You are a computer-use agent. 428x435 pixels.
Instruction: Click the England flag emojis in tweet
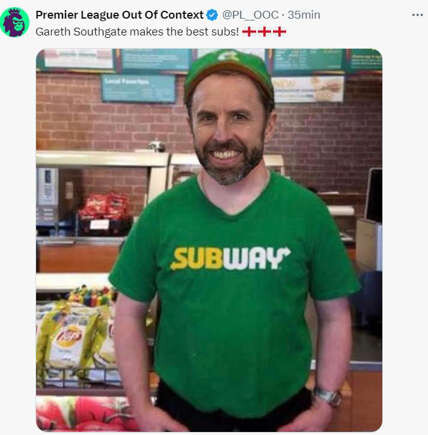pyautogui.click(x=264, y=32)
